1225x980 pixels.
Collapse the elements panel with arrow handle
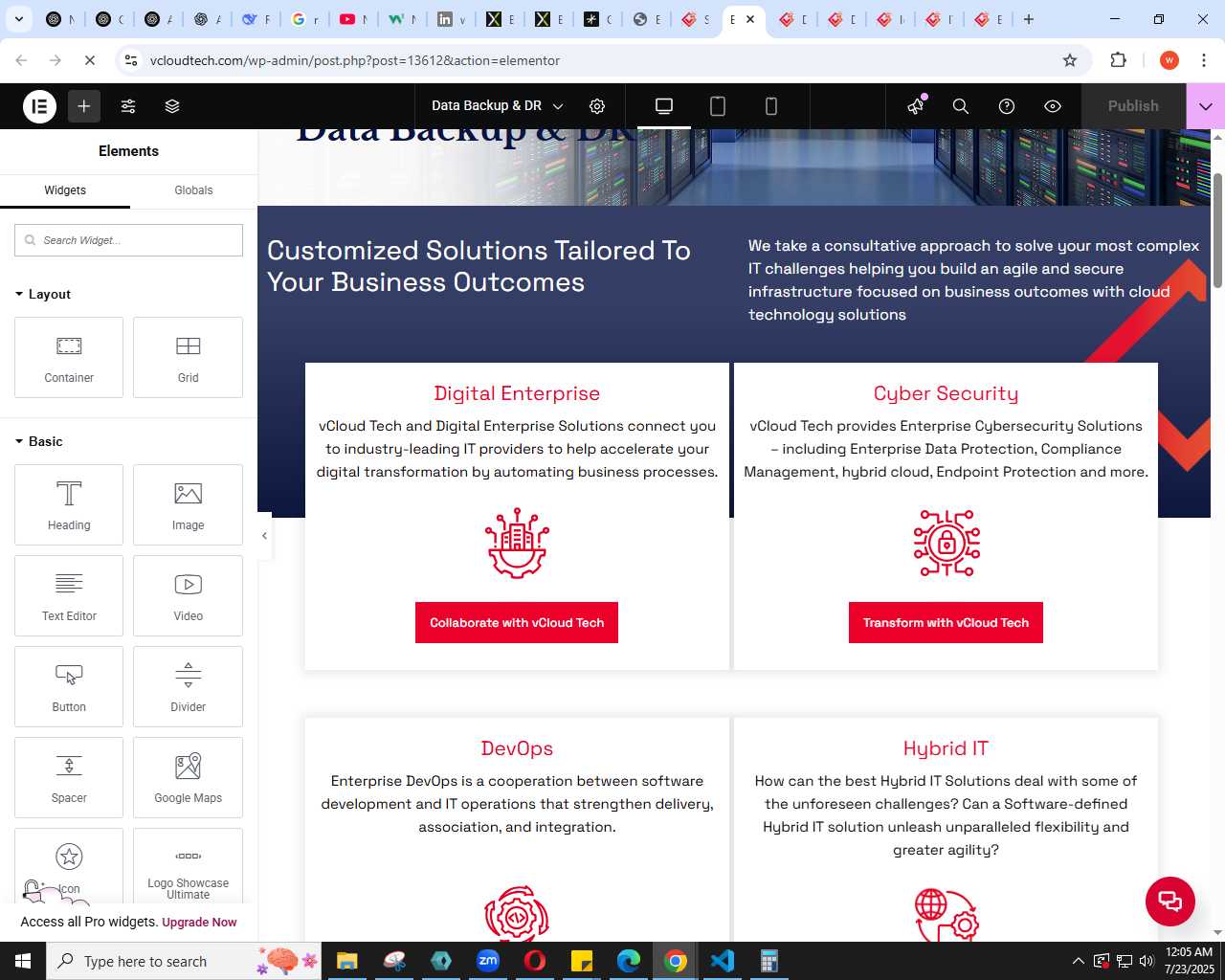[x=265, y=536]
